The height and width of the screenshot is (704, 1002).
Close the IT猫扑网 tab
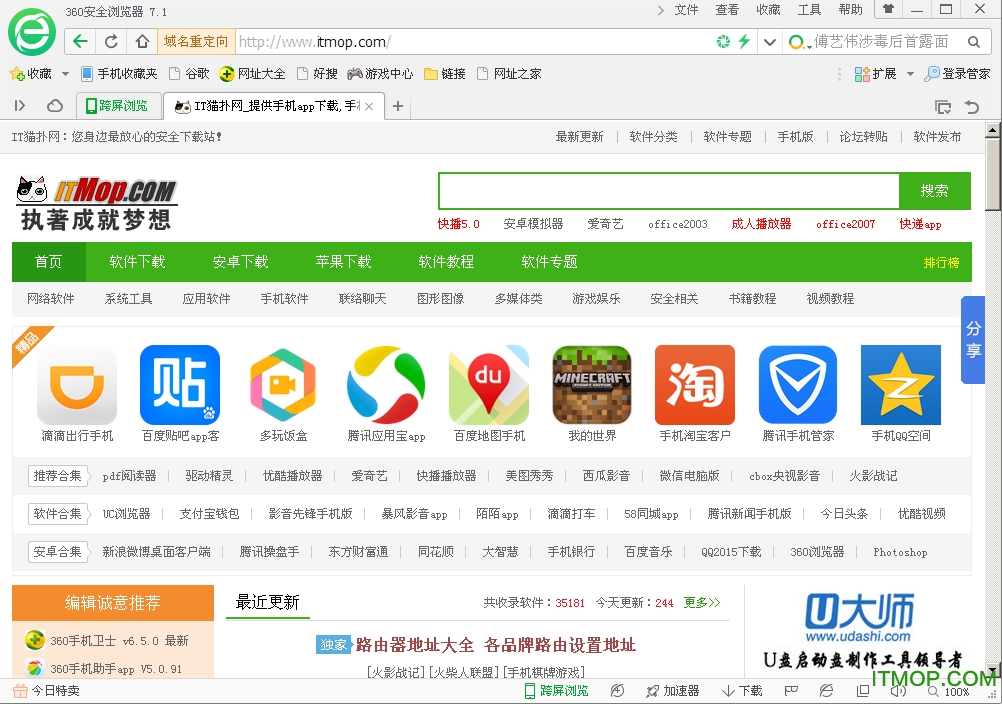pos(369,107)
